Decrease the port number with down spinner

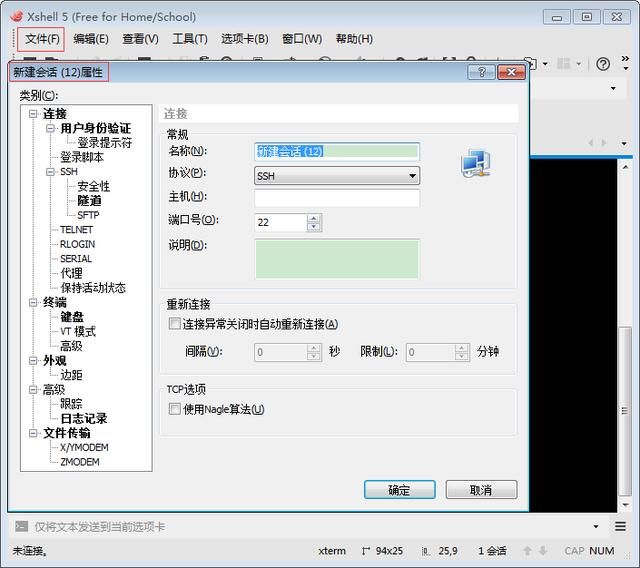pos(313,227)
